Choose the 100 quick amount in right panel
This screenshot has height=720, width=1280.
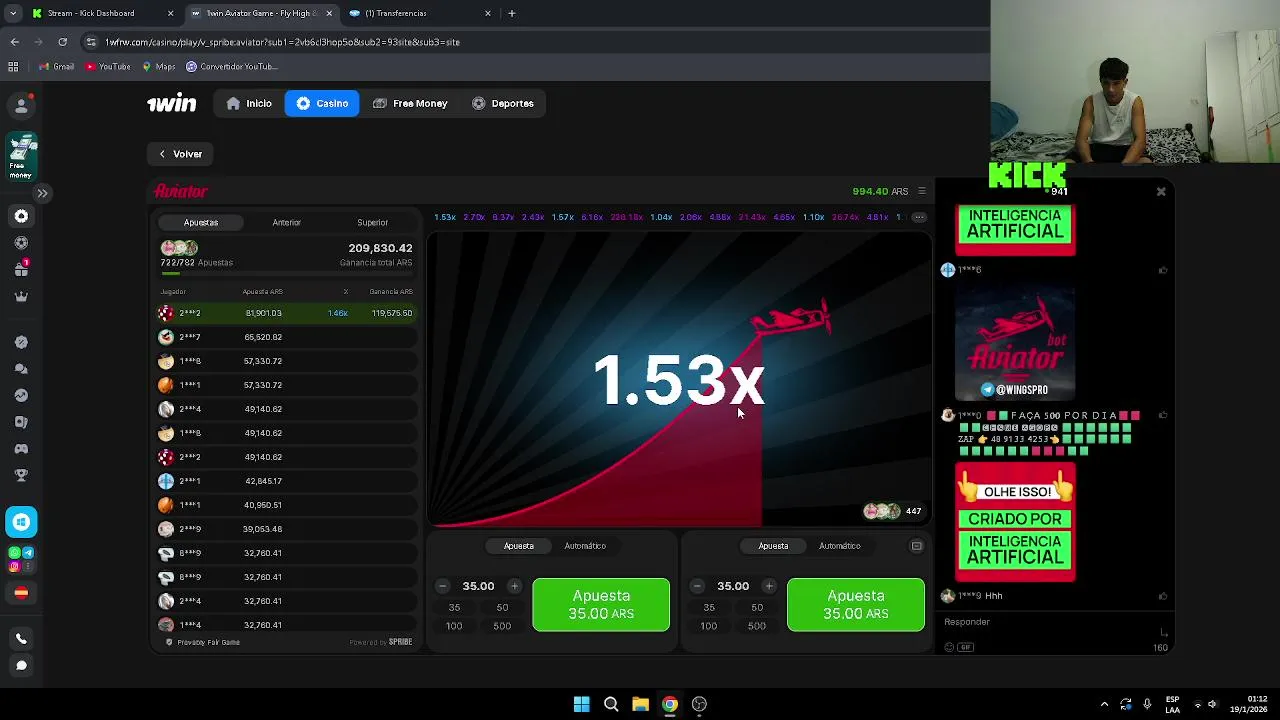click(x=708, y=626)
